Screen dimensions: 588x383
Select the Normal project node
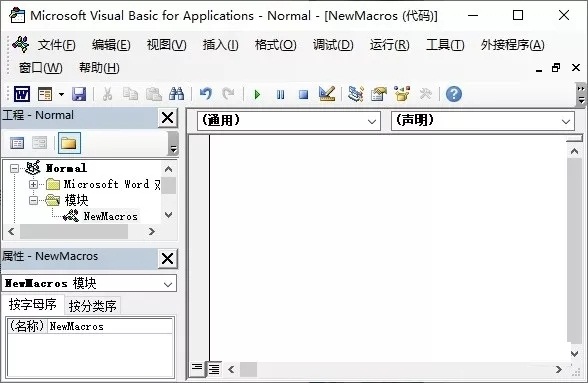(66, 168)
